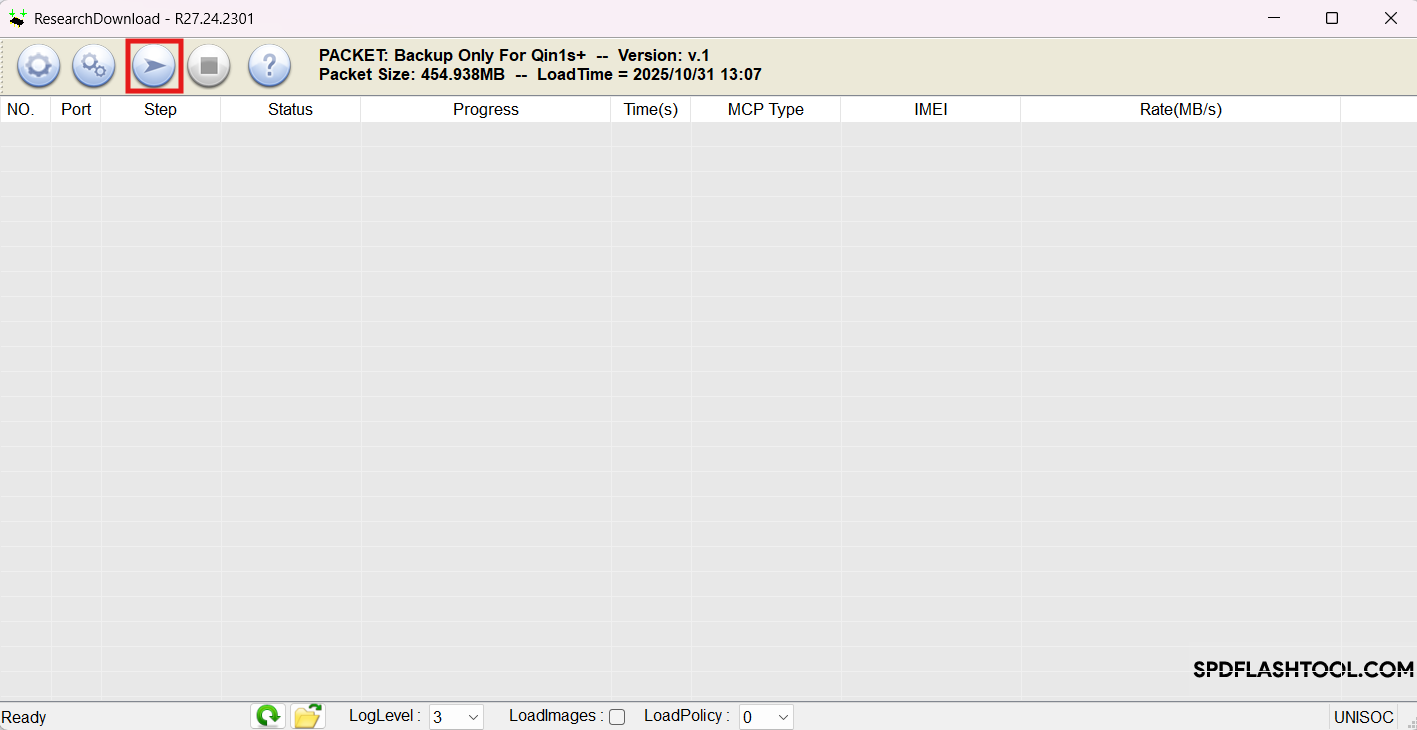
Task: Click the UNISOC label in the status bar
Action: pyautogui.click(x=1363, y=717)
